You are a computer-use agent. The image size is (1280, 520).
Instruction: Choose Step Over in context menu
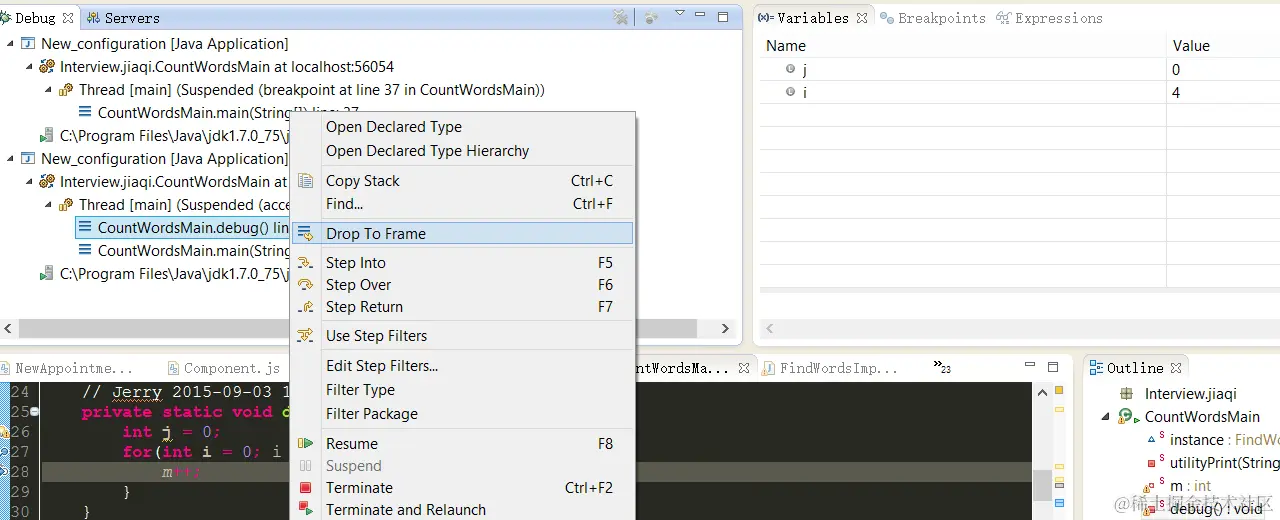tap(462, 285)
